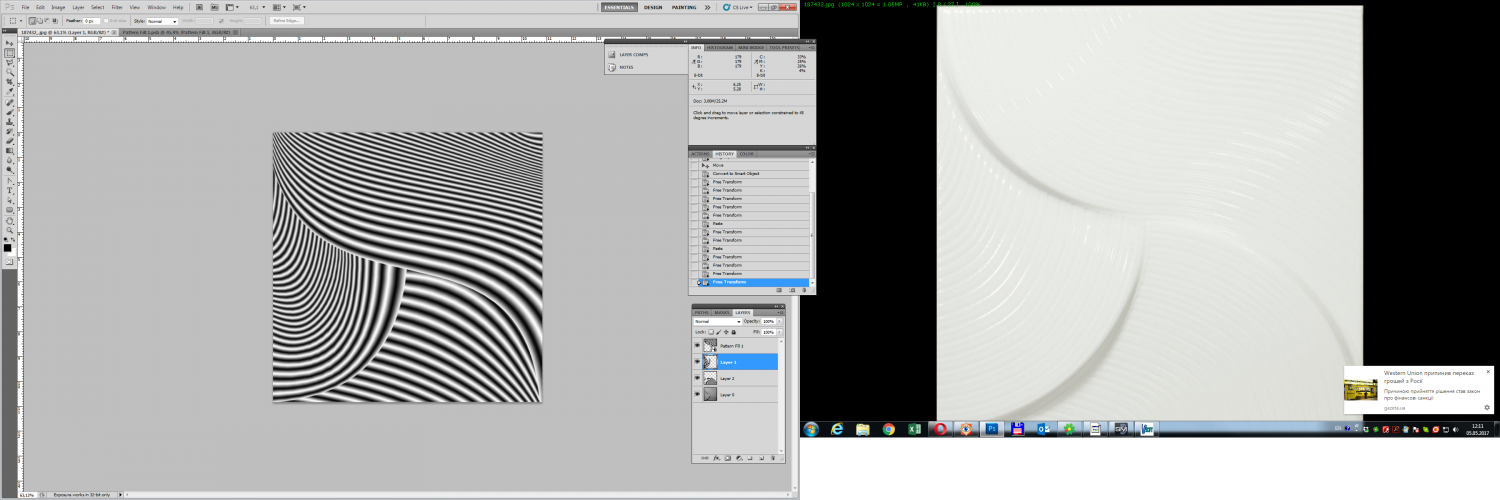Select the Rectangular Marquee tool
The width and height of the screenshot is (1500, 500).
(10, 53)
